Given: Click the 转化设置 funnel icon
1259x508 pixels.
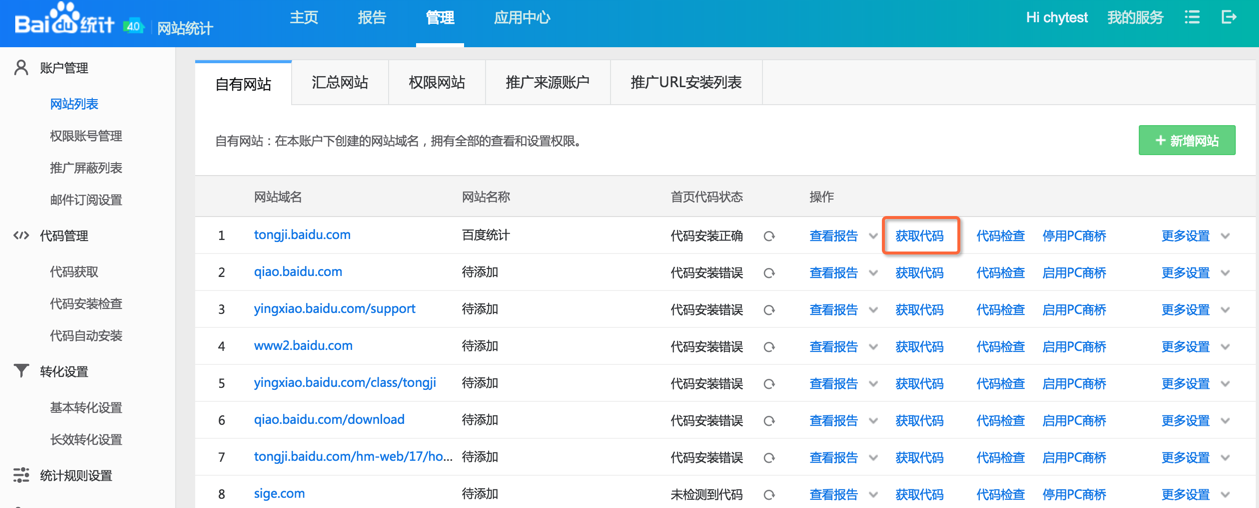Looking at the screenshot, I should click(21, 371).
